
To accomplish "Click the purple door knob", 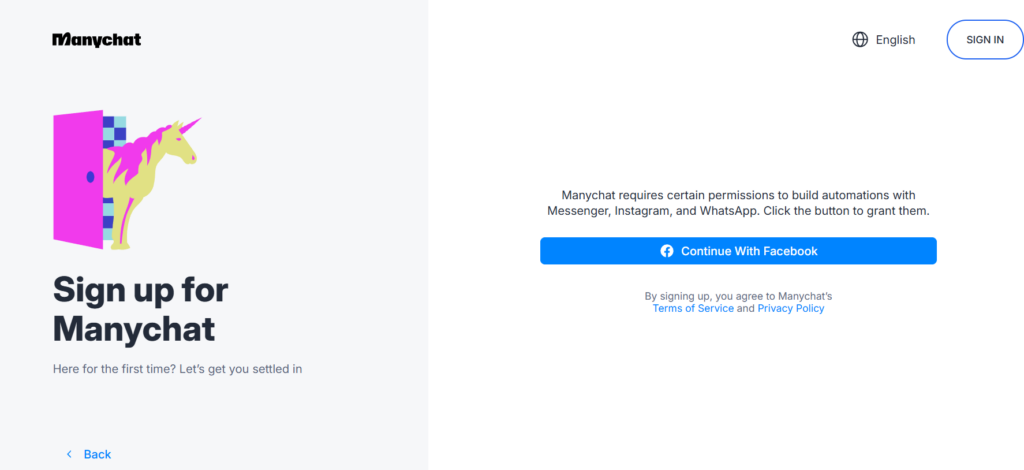I will click(90, 177).
